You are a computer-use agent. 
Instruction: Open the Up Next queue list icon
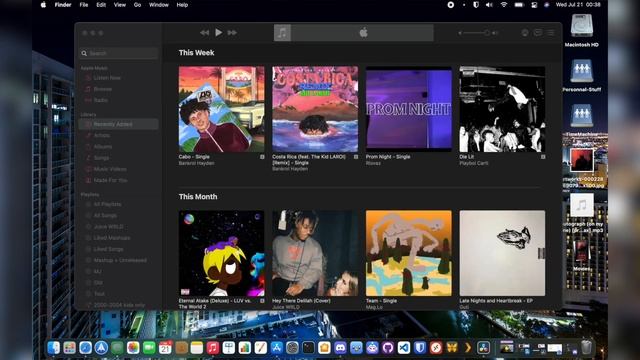pyautogui.click(x=551, y=33)
